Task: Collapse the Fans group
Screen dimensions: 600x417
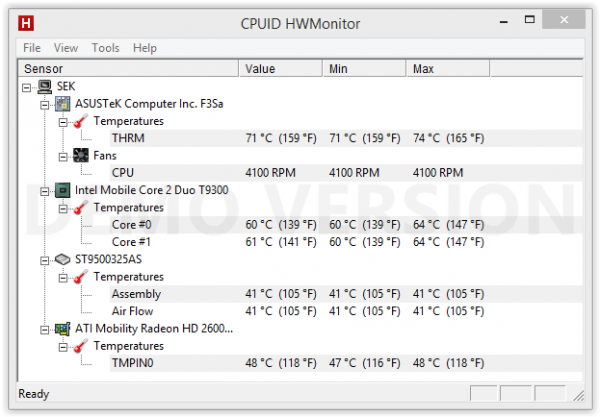Action: click(63, 156)
